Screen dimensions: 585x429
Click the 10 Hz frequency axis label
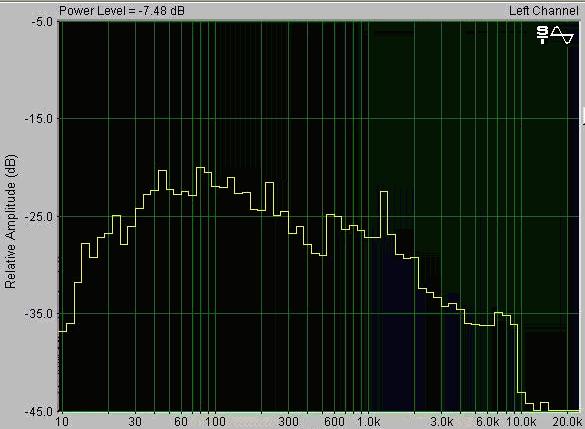(62, 422)
